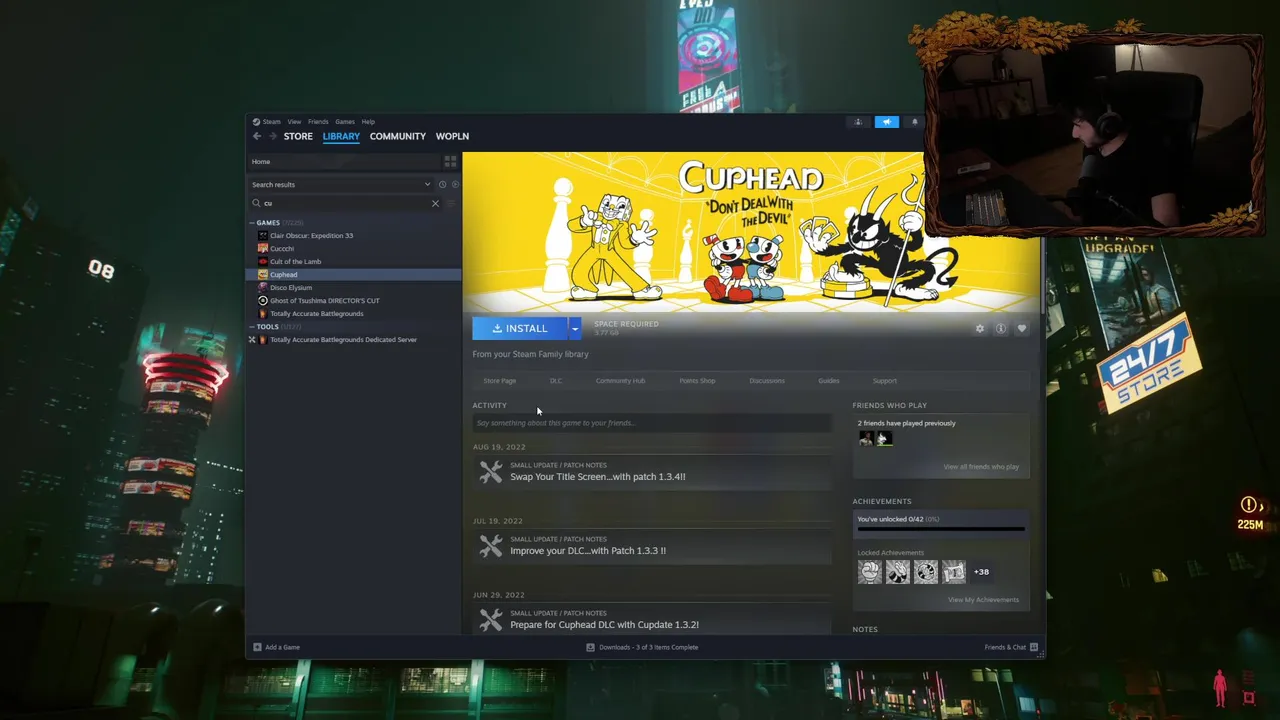Switch to the COMMUNITY tab

[x=398, y=136]
